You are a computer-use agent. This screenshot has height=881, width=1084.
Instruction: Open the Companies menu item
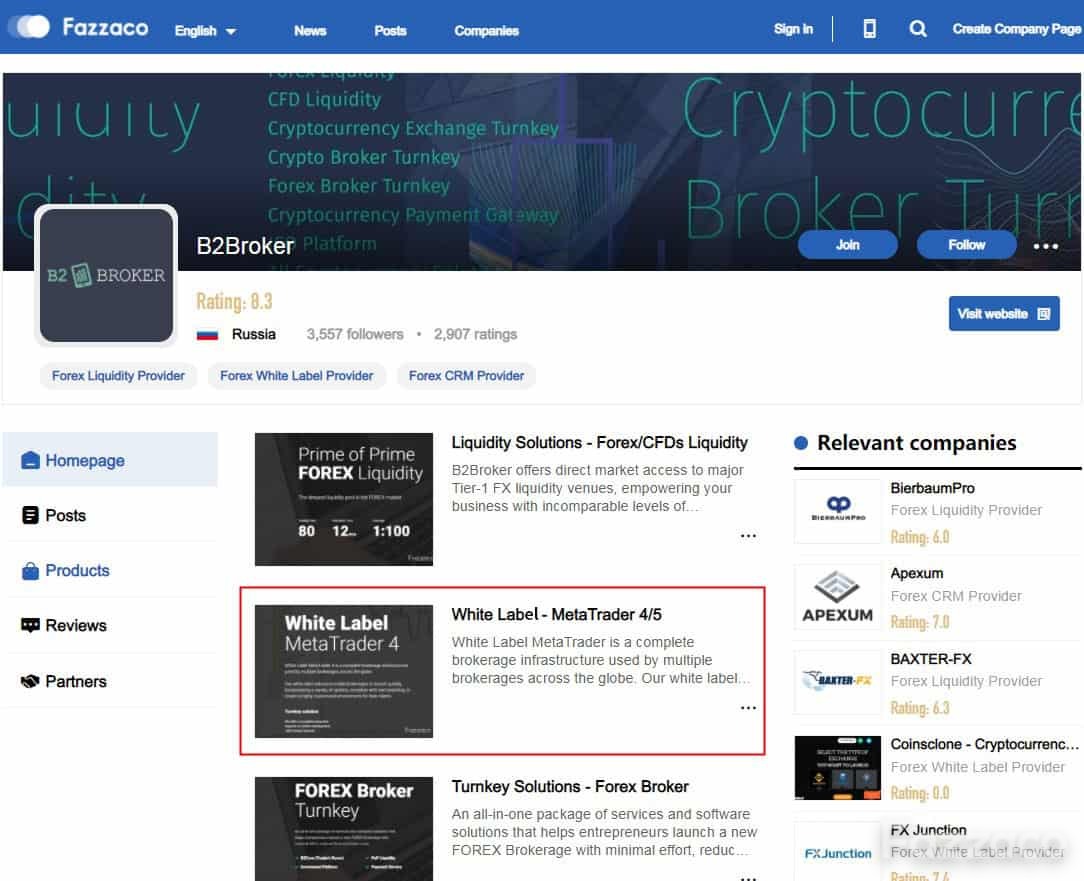pyautogui.click(x=487, y=30)
